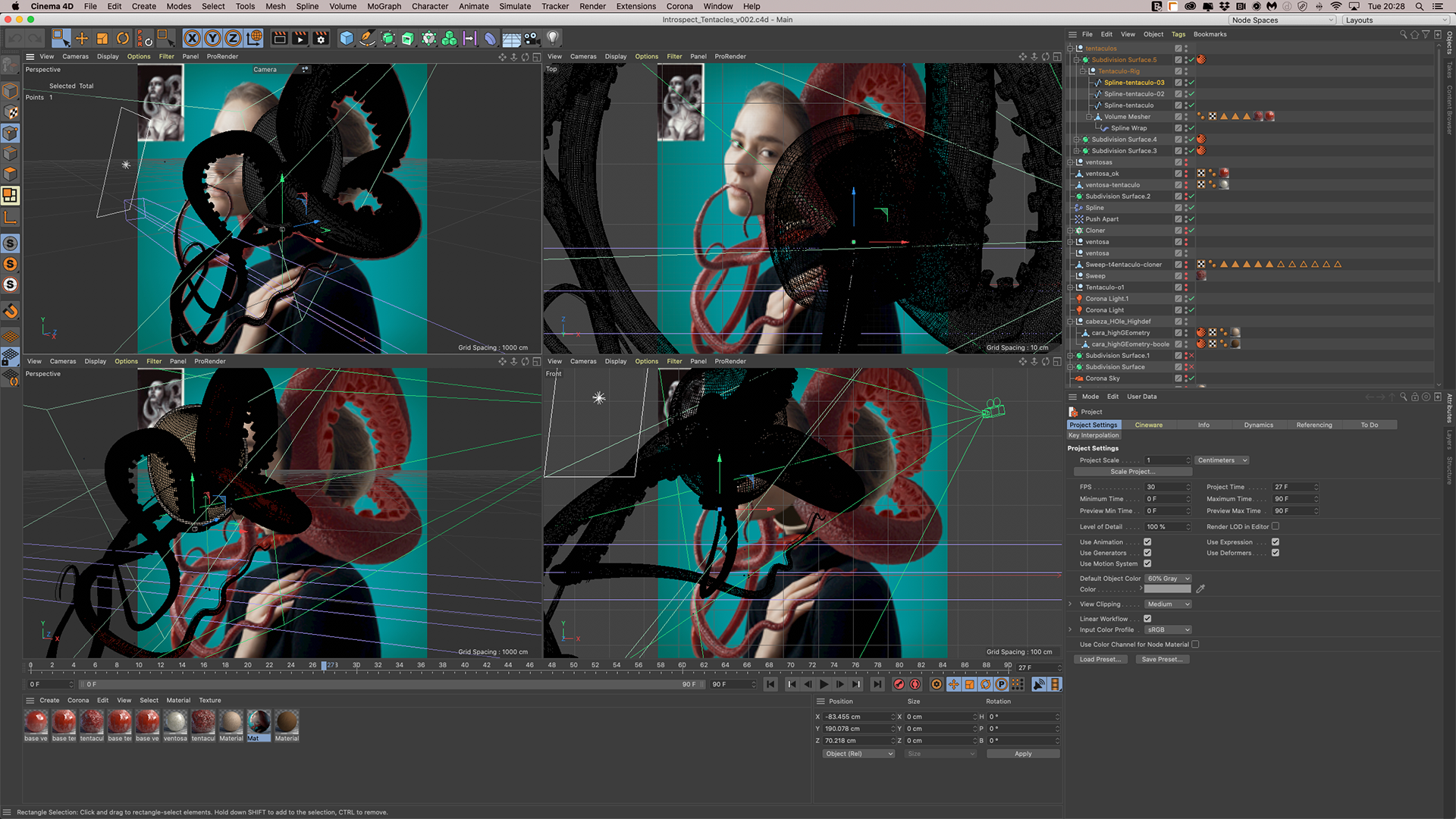Switch to the Dynamics tab

pos(1258,425)
